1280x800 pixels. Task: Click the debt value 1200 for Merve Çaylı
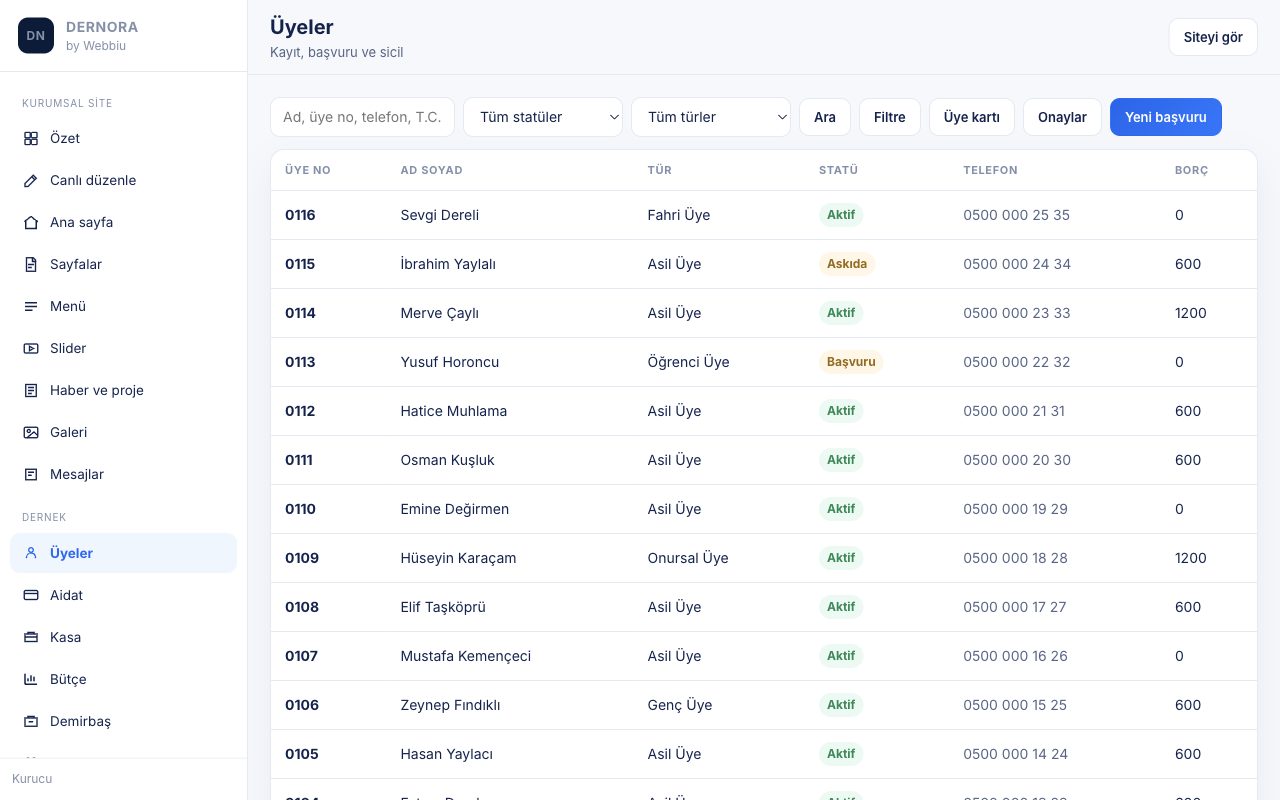coord(1191,313)
